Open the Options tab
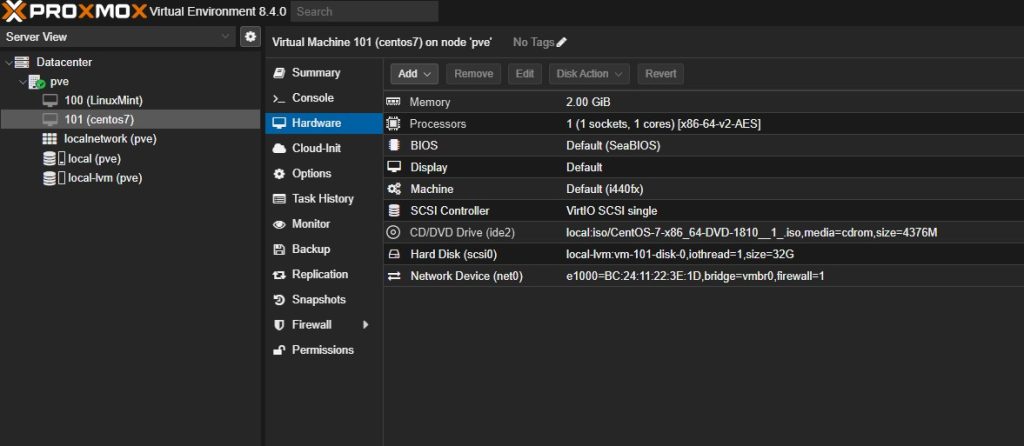 324,174
